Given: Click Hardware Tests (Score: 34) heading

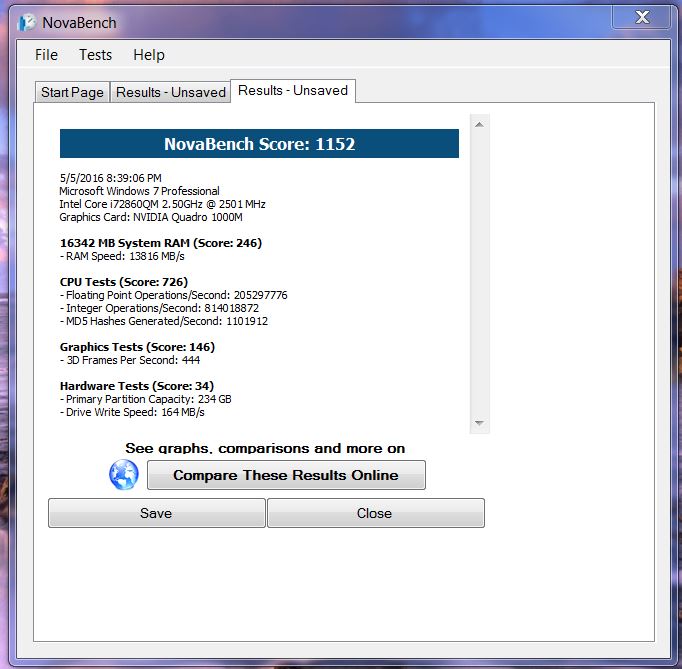Looking at the screenshot, I should tap(137, 386).
